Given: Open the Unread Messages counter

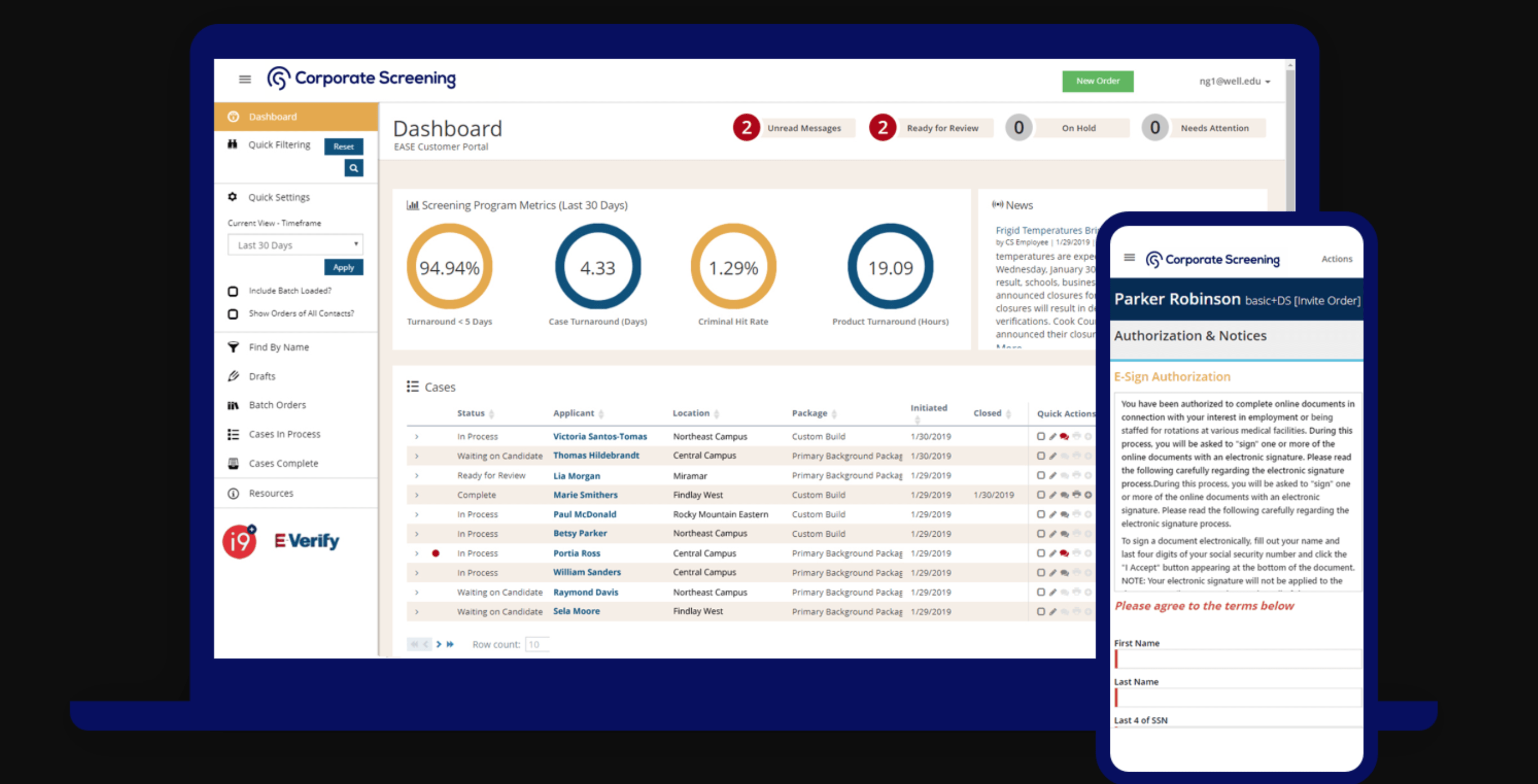Looking at the screenshot, I should pos(794,128).
